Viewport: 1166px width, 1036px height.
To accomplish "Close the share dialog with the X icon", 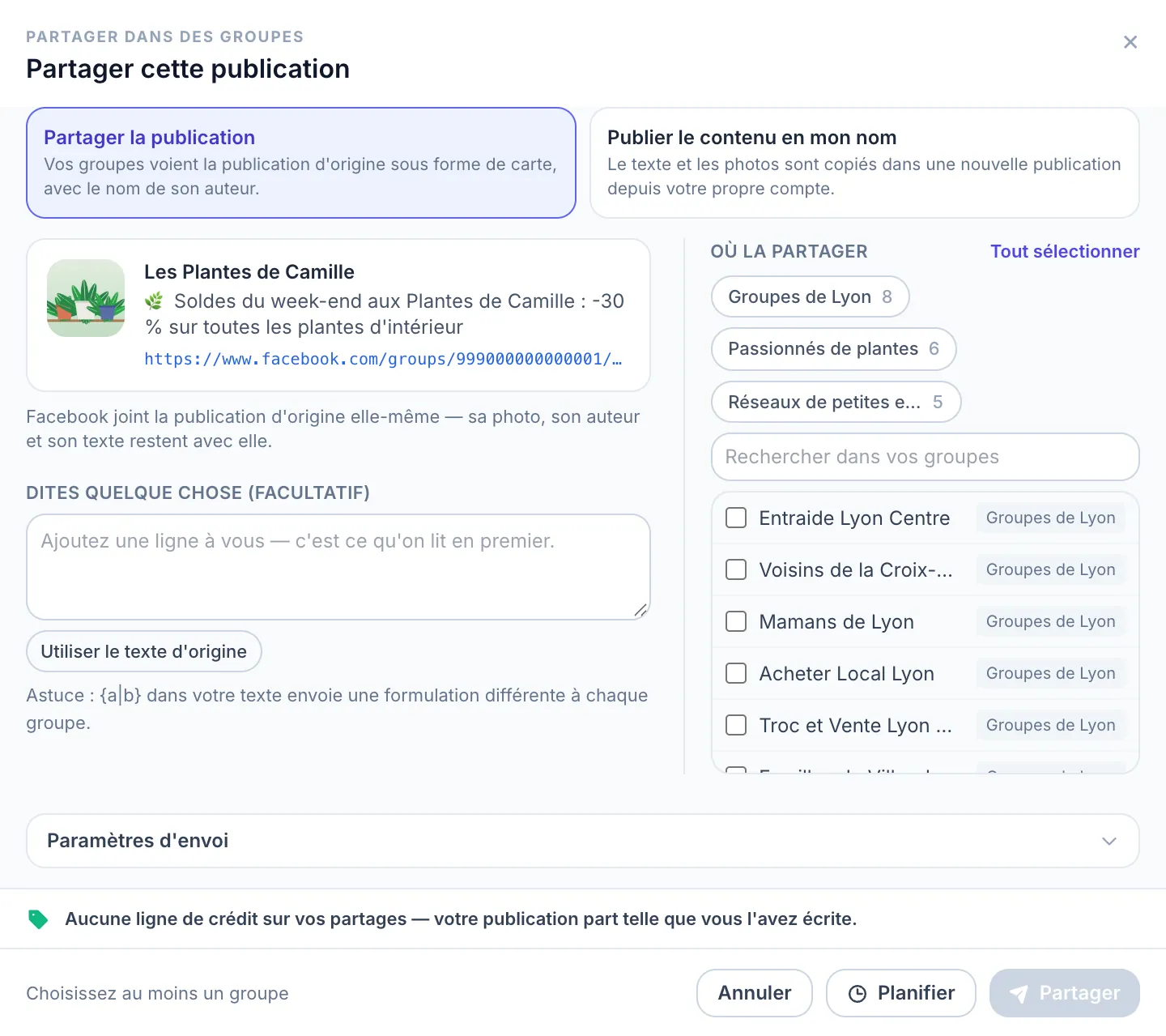I will coord(1130,42).
